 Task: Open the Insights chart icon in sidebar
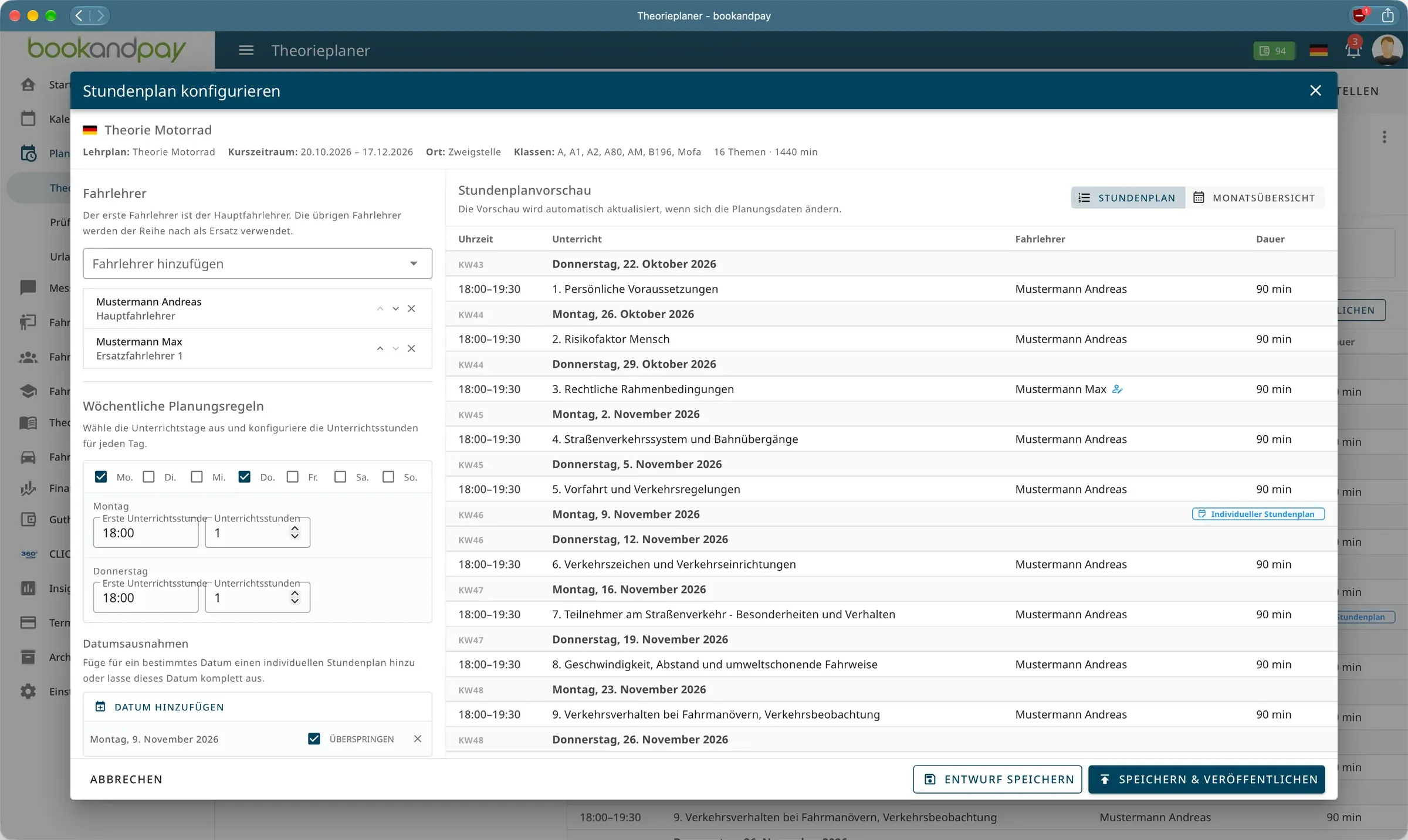pos(28,588)
